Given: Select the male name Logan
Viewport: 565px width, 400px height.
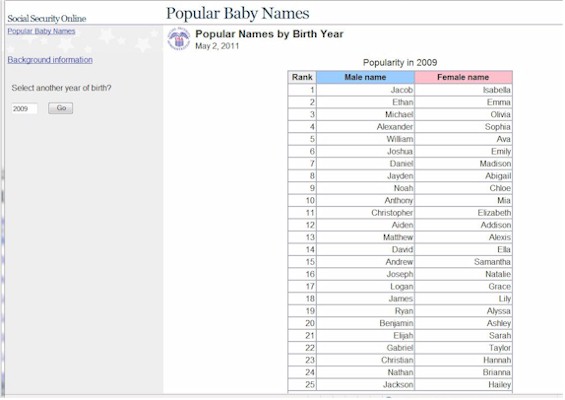Looking at the screenshot, I should tap(401, 286).
